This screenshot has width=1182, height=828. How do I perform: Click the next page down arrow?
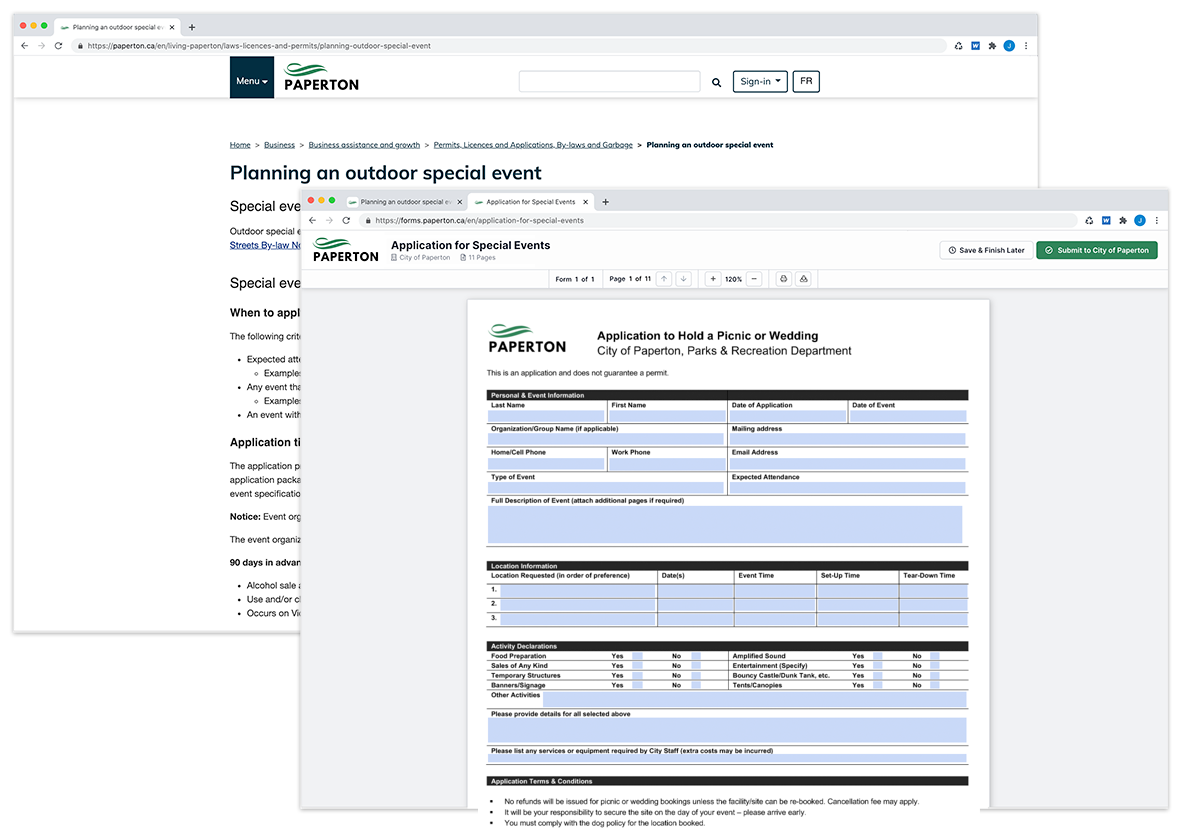(x=684, y=279)
